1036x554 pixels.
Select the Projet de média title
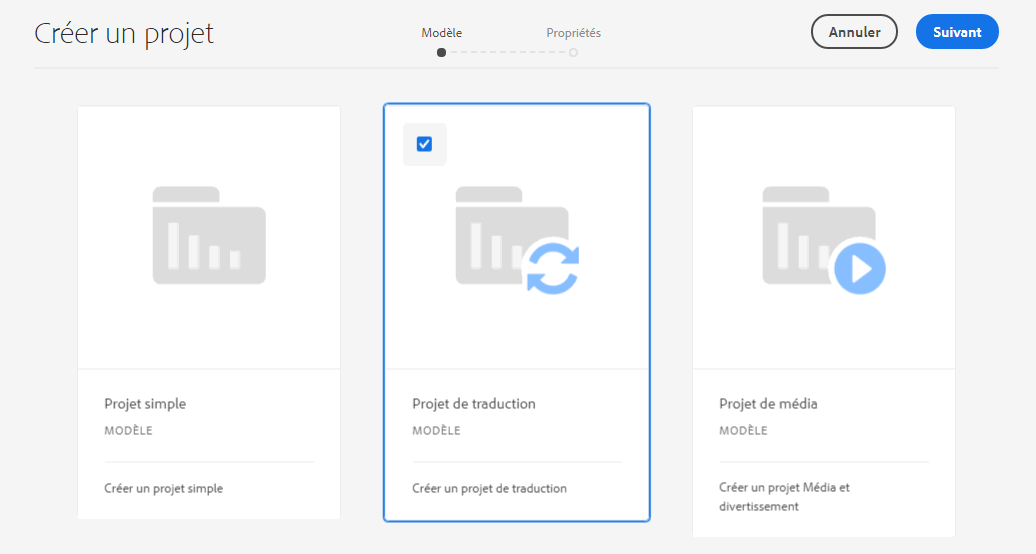click(x=768, y=404)
